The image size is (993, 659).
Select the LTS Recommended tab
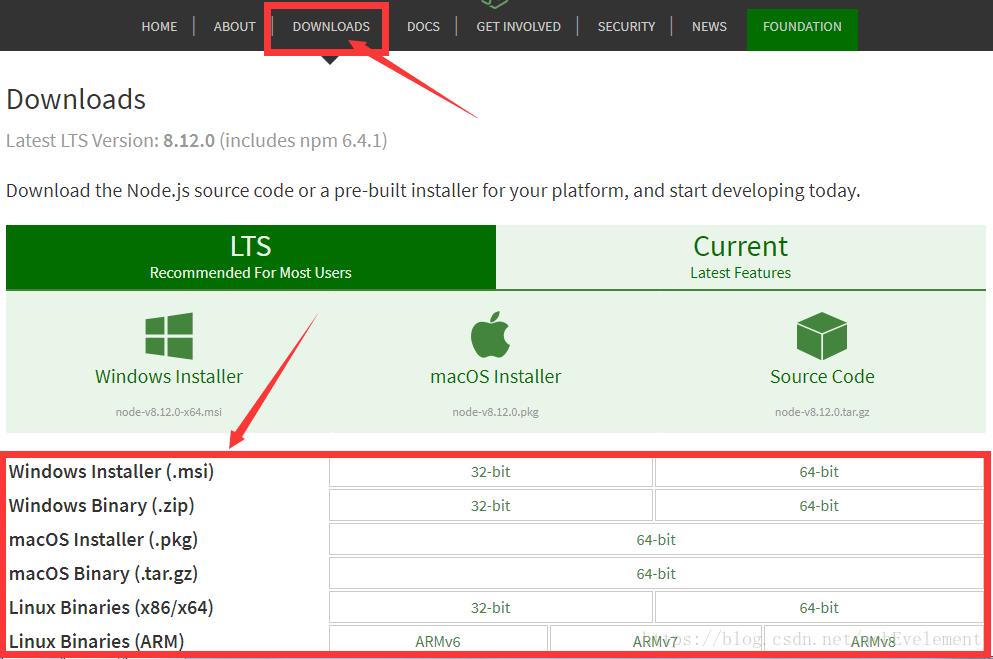pyautogui.click(x=251, y=257)
